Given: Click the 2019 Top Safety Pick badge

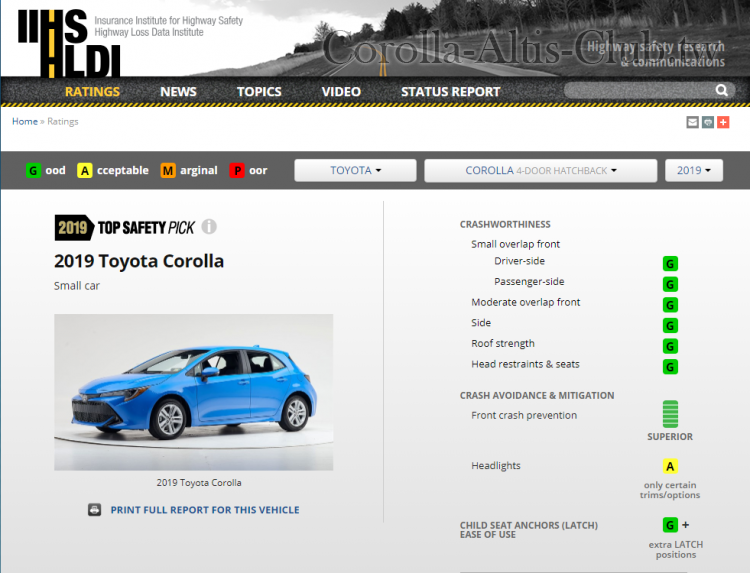Looking at the screenshot, I should [x=125, y=227].
